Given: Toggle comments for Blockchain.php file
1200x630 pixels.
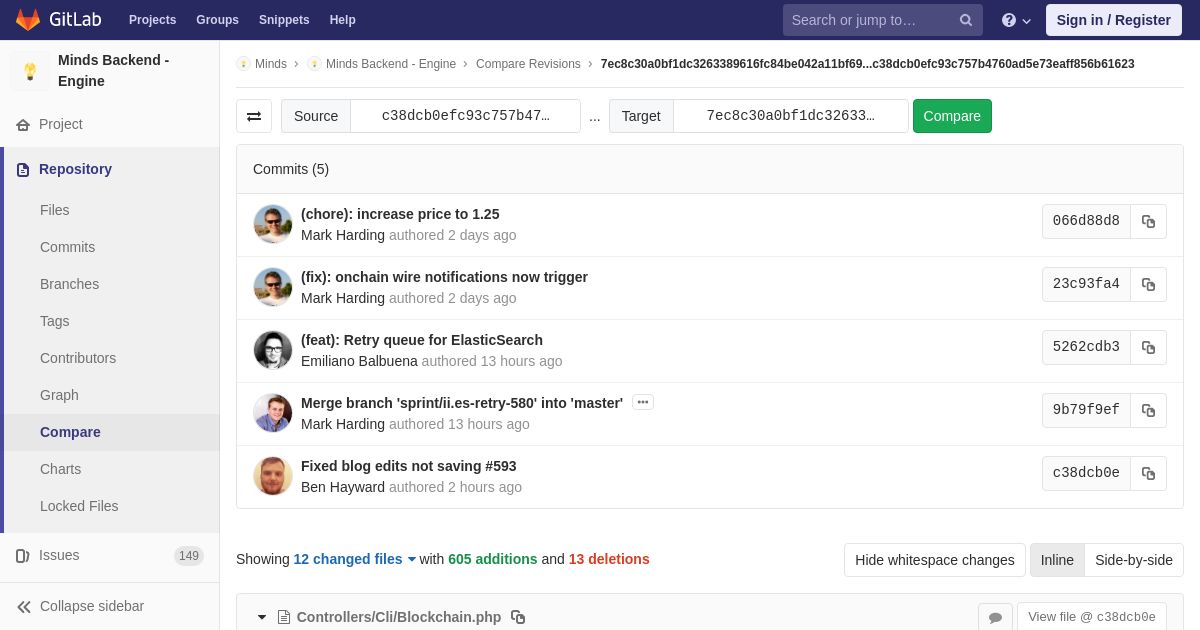Looking at the screenshot, I should [x=995, y=617].
